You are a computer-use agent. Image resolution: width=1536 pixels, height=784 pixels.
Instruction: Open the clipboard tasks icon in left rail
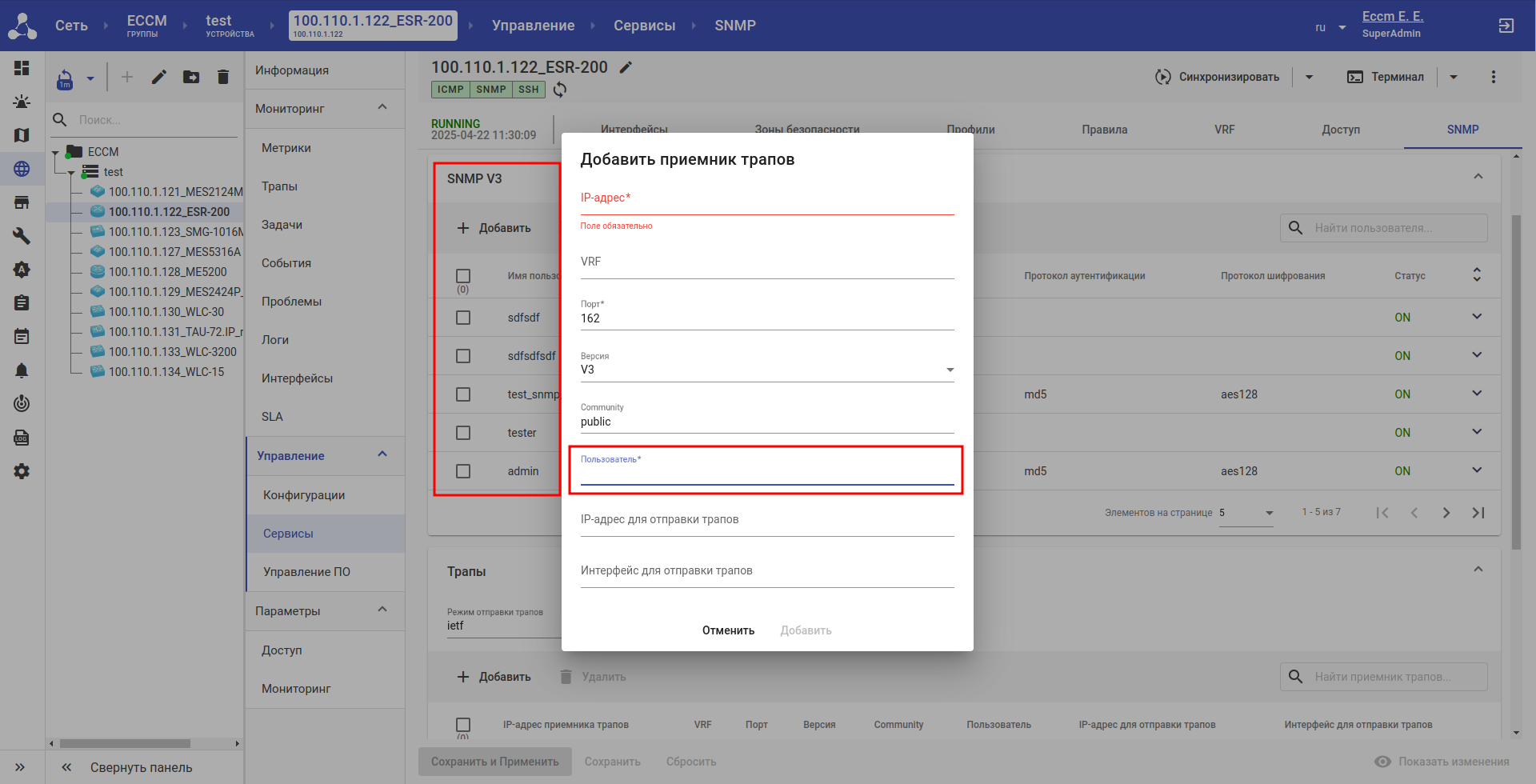pyautogui.click(x=22, y=303)
